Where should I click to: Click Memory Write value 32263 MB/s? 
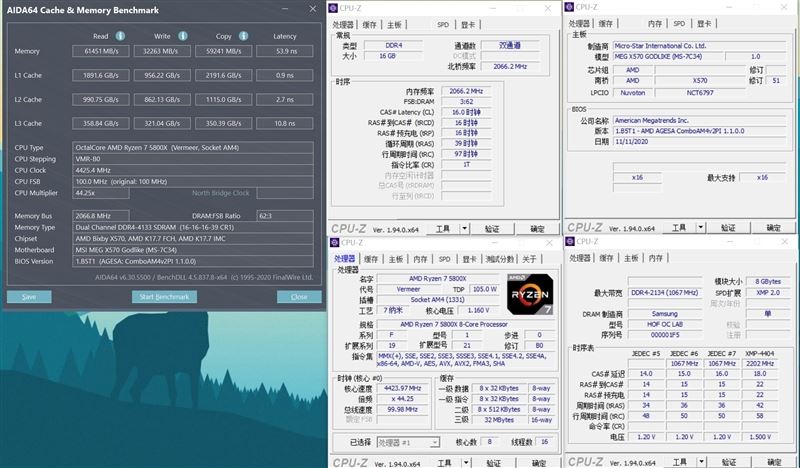[x=162, y=51]
